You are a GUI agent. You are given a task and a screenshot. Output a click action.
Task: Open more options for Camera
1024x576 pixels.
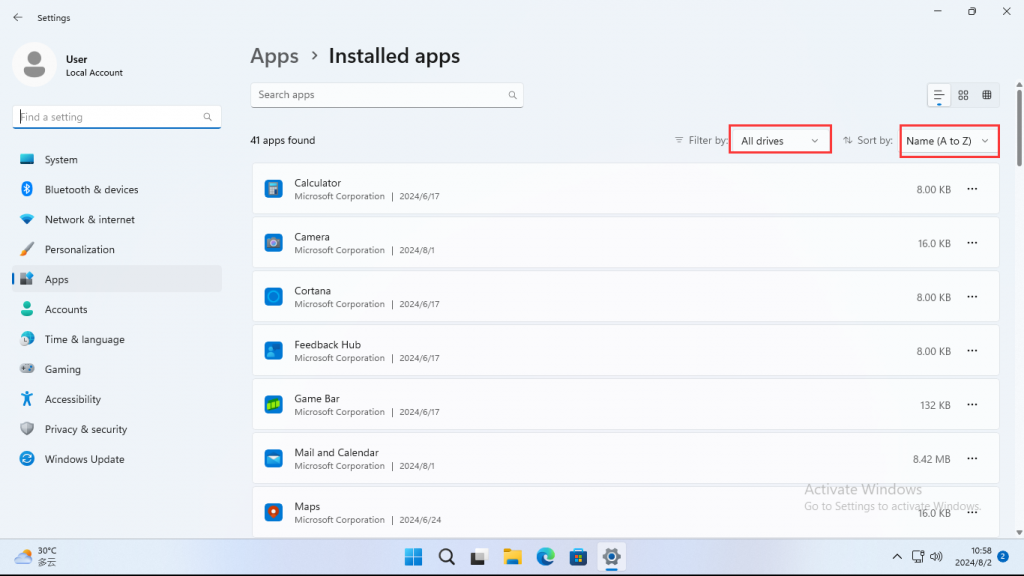972,243
